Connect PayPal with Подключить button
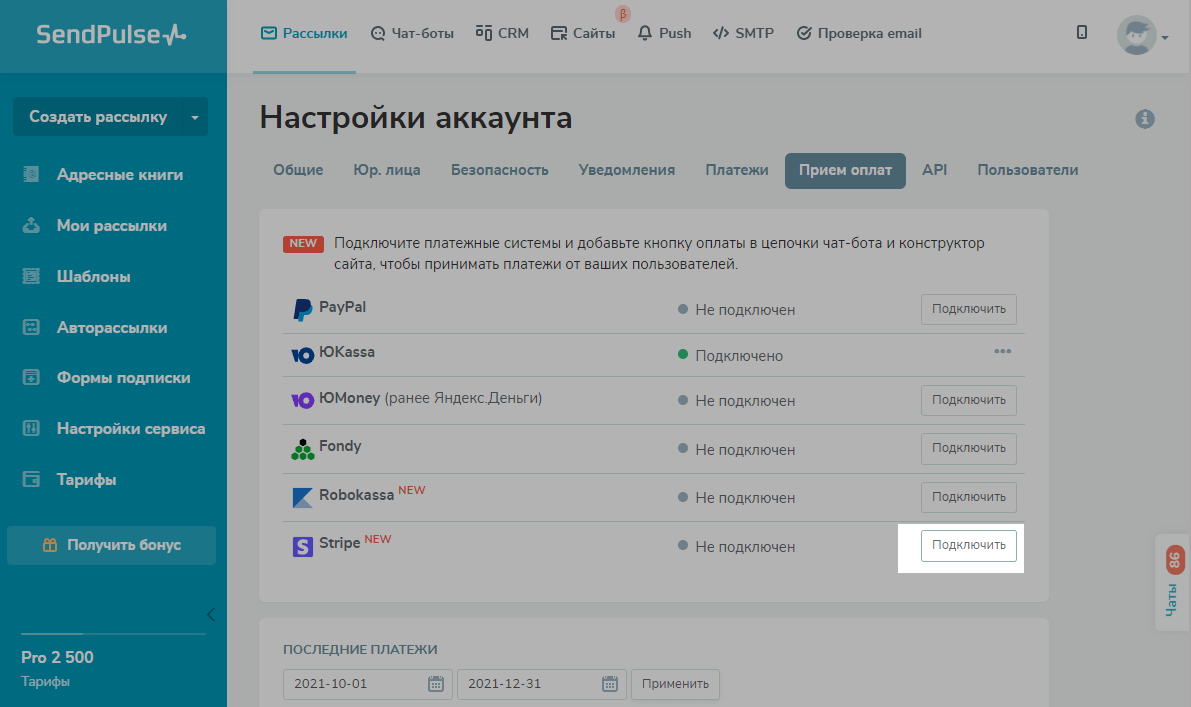 click(968, 309)
